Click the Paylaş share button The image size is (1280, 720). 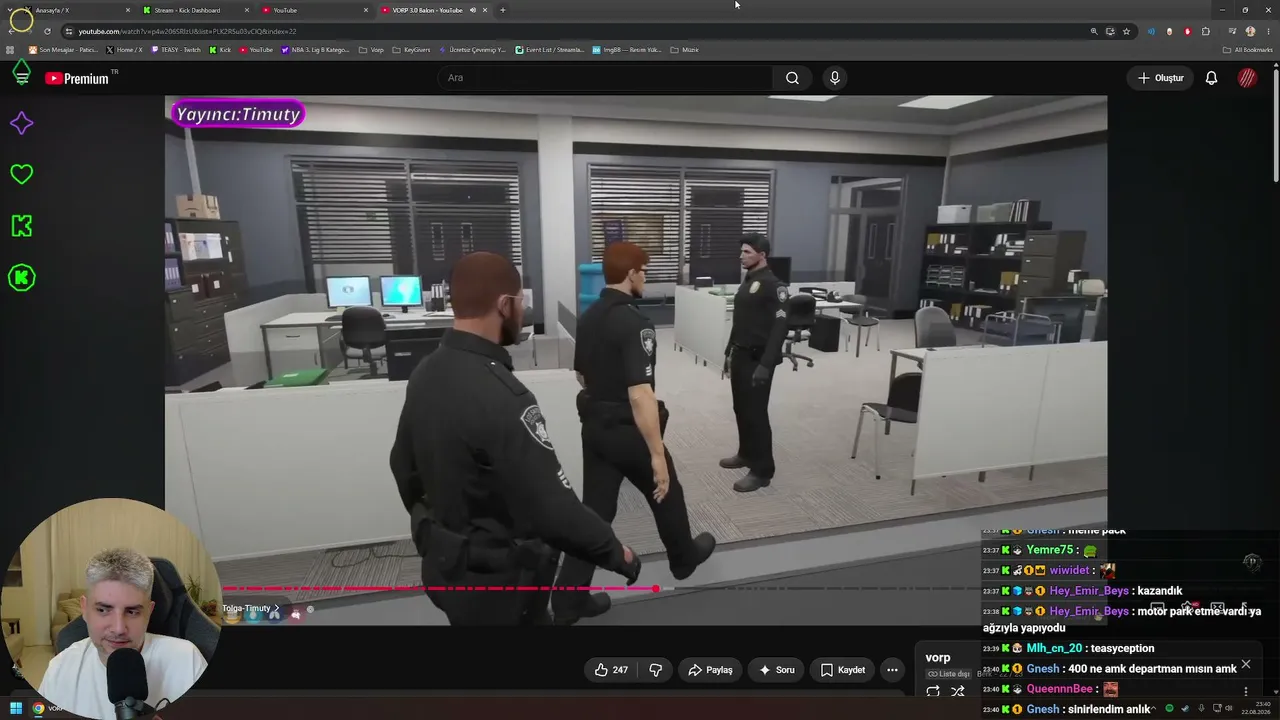(x=710, y=670)
